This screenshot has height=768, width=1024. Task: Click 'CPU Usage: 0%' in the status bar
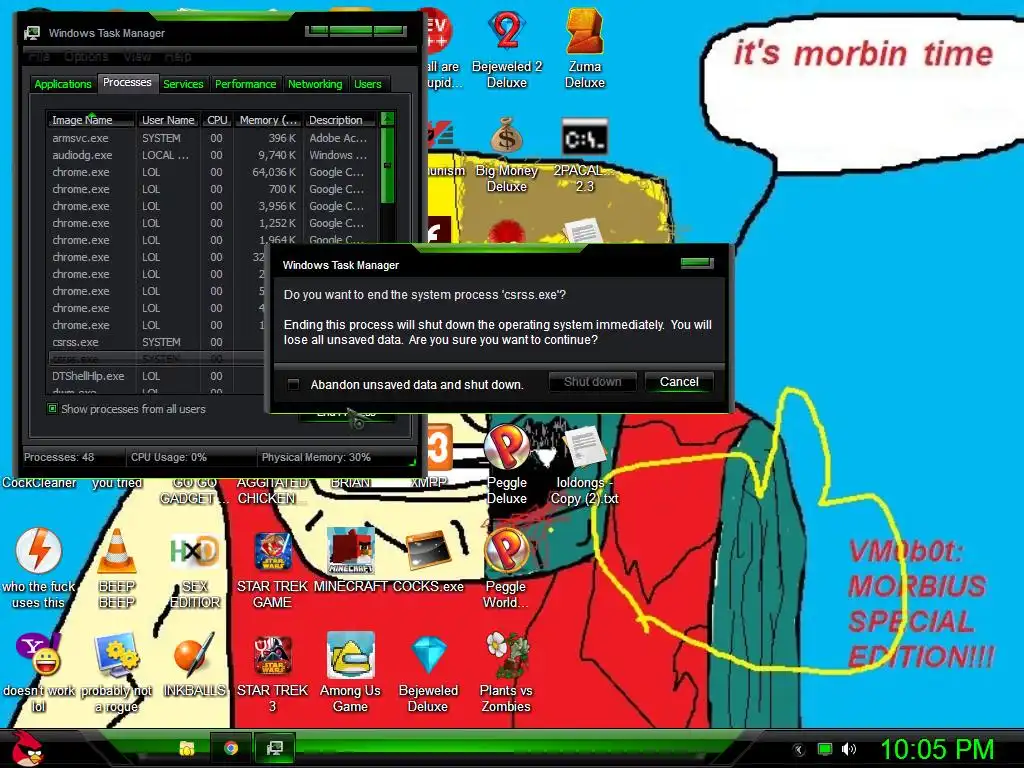point(168,457)
